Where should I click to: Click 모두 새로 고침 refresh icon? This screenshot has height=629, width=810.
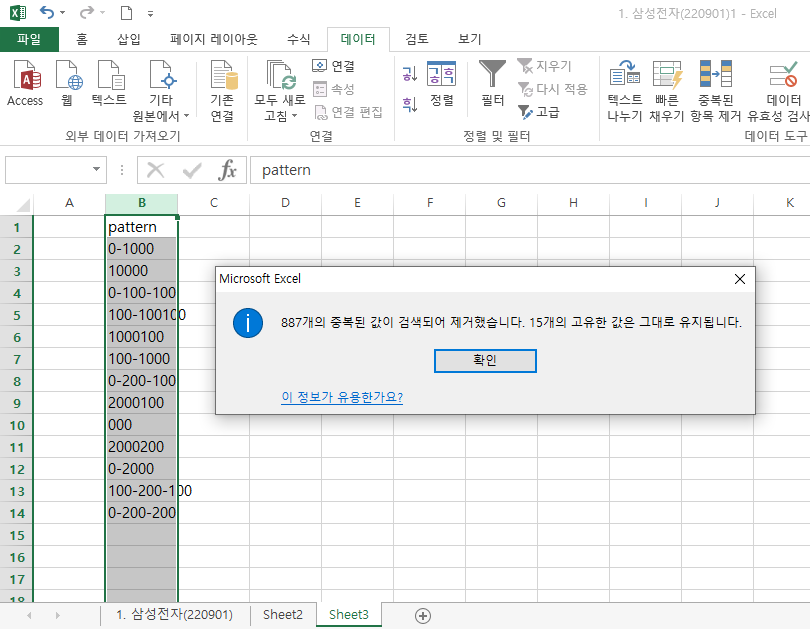[280, 75]
